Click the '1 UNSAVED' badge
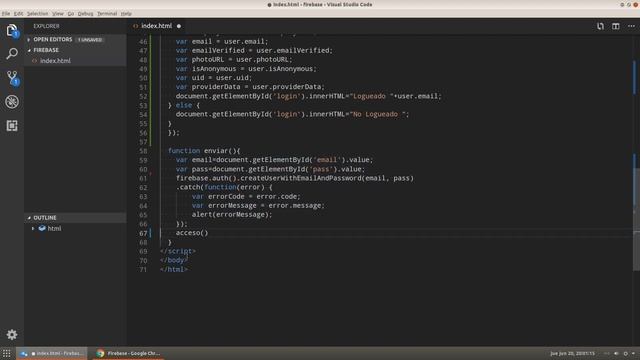Screen dimensions: 640x360 (x=90, y=40)
